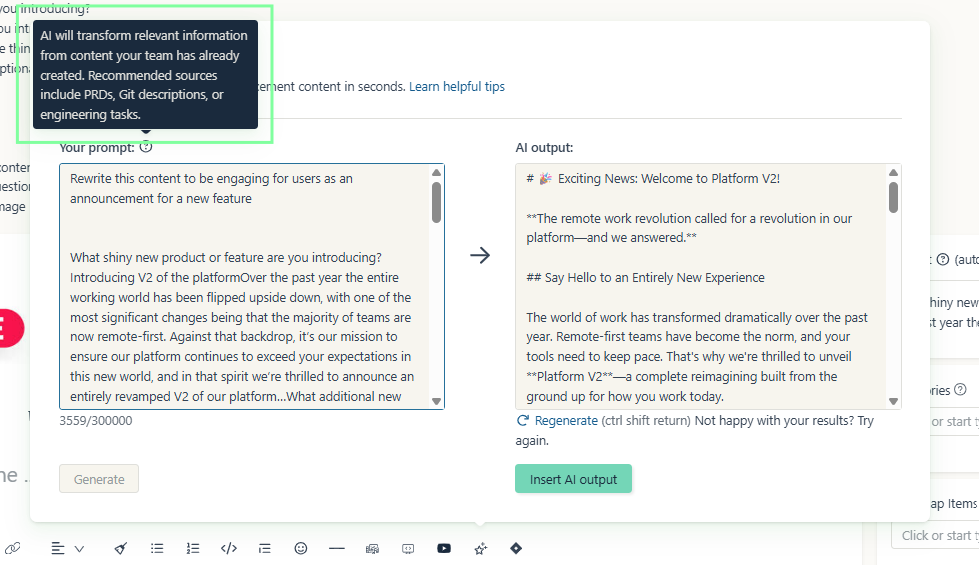The height and width of the screenshot is (565, 979).
Task: Open the text alignment dropdown
Action: click(x=67, y=548)
